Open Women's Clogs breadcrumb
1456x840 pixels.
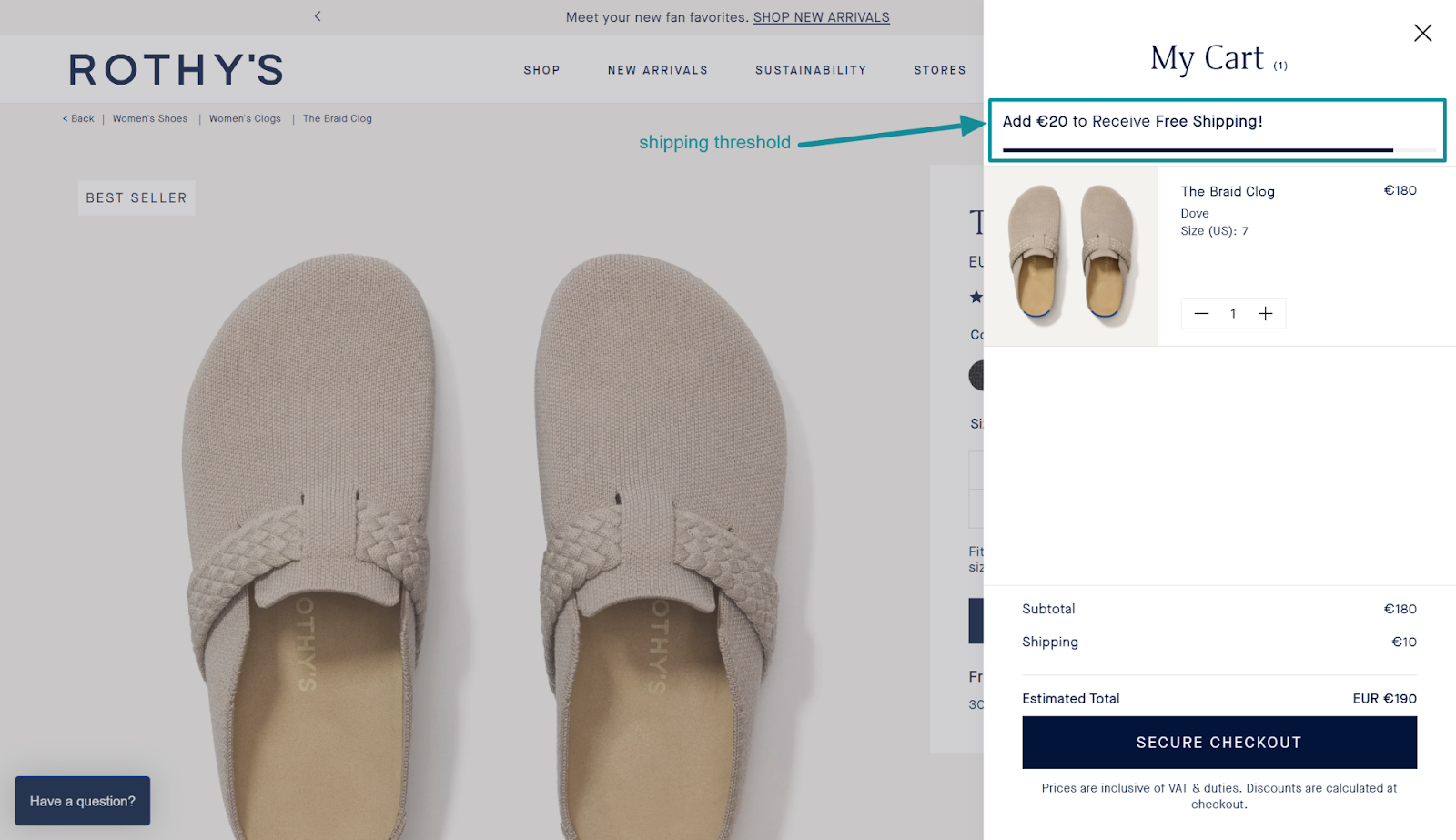[x=245, y=118]
